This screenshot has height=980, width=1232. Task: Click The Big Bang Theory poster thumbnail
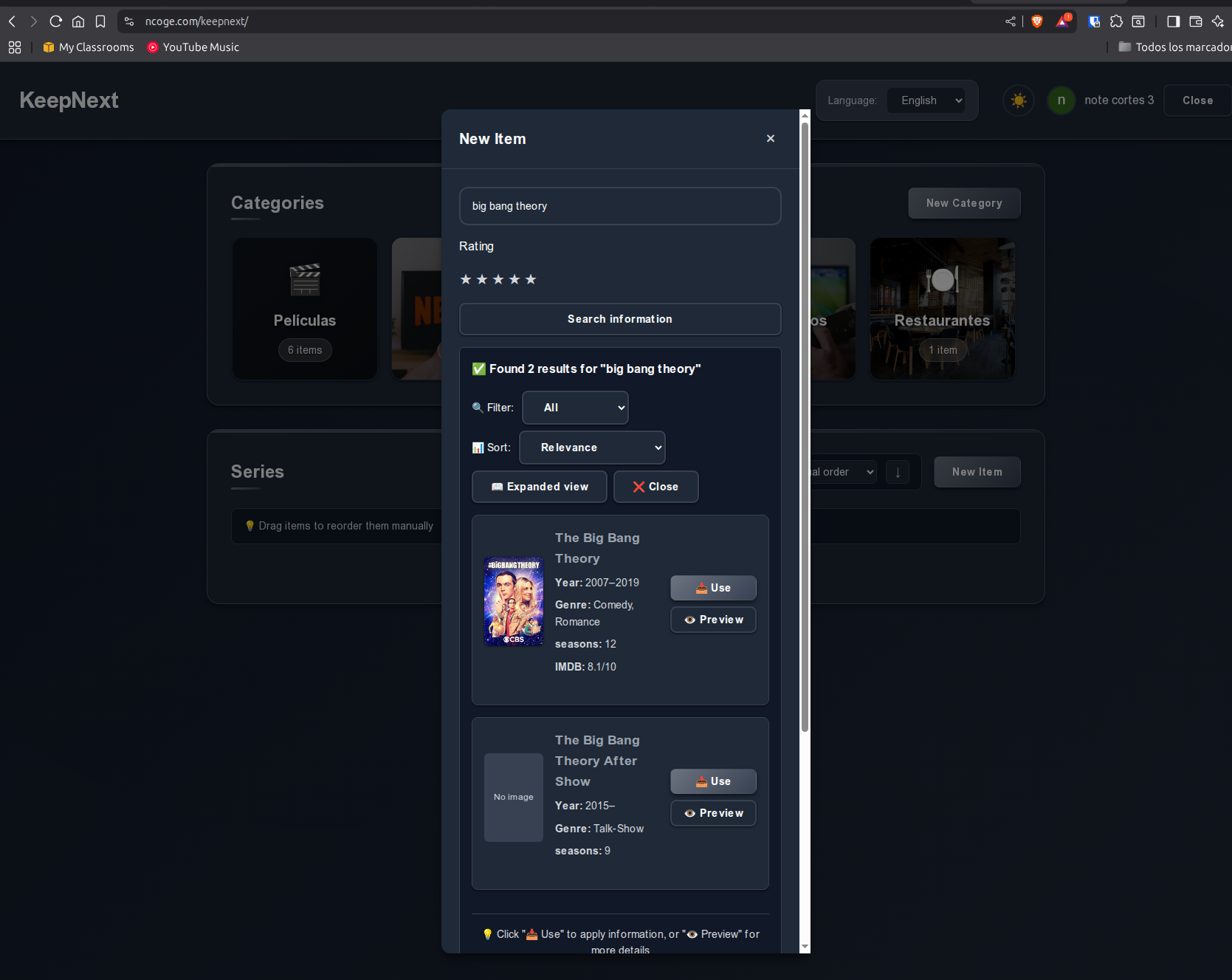click(x=514, y=601)
